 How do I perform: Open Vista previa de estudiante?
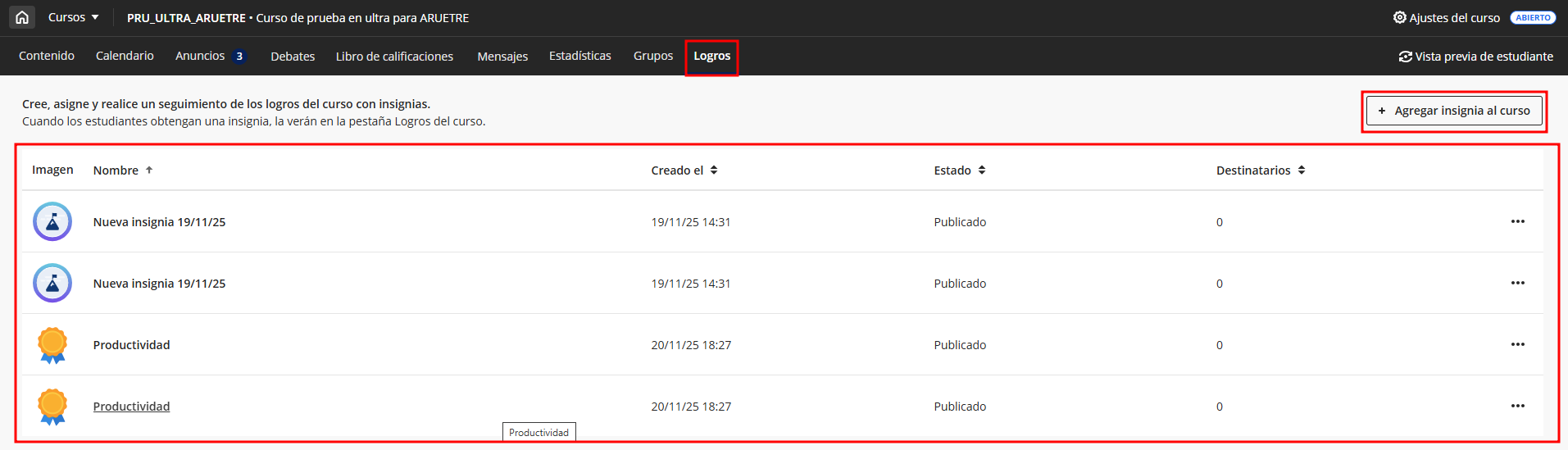click(1475, 57)
